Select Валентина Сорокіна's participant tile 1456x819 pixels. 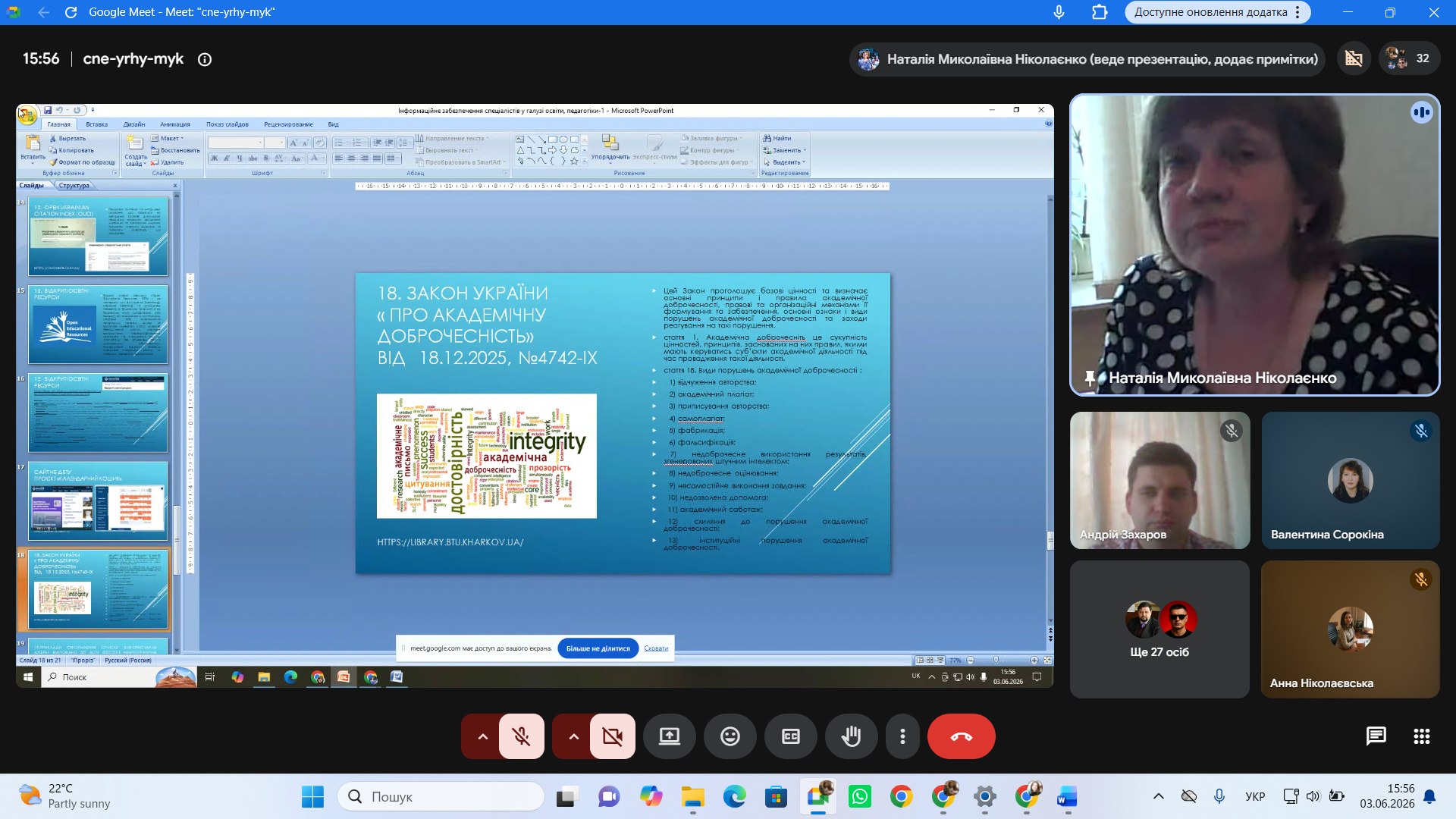point(1350,480)
